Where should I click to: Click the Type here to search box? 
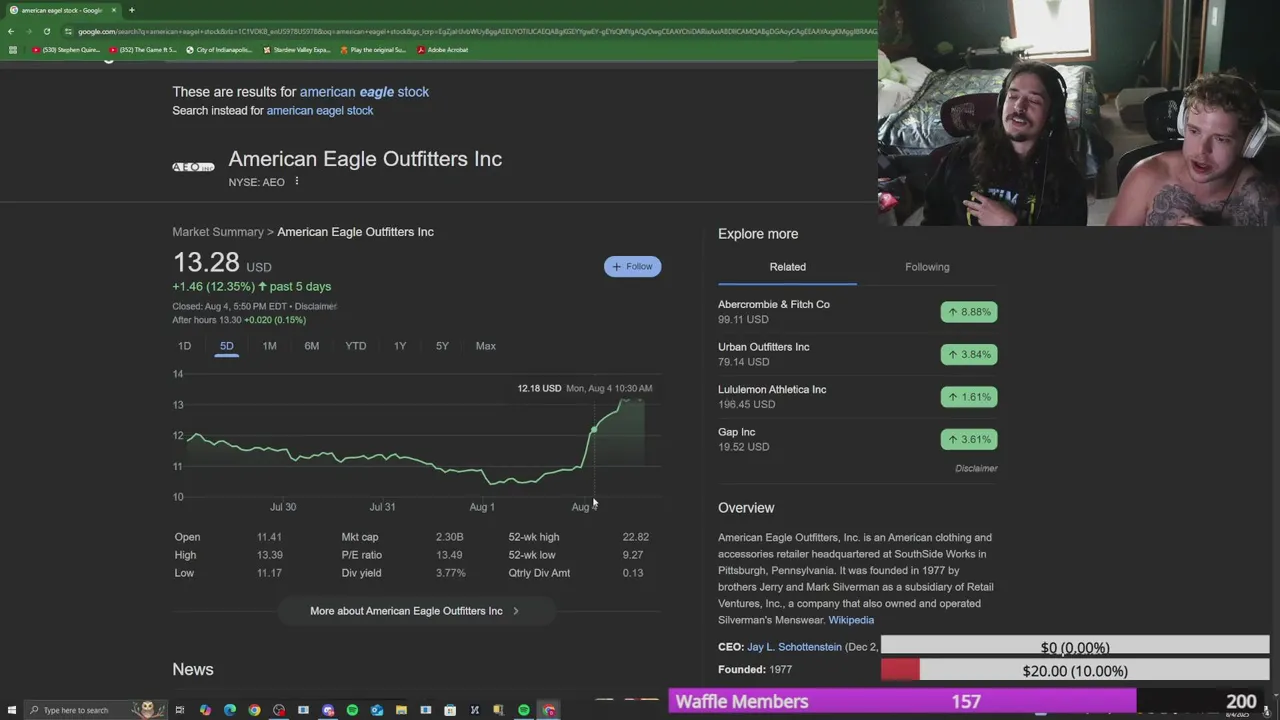[95, 710]
